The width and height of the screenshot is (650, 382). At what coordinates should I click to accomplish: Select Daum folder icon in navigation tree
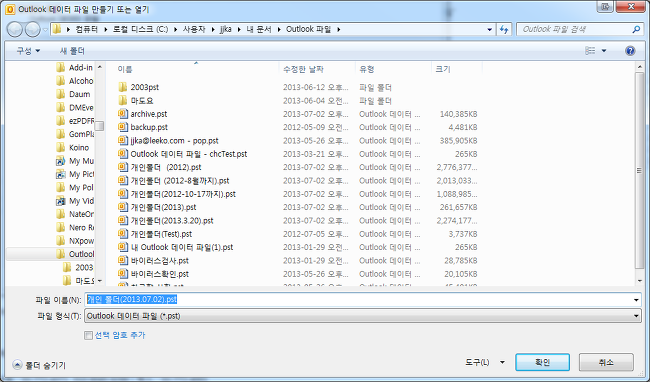click(61, 94)
